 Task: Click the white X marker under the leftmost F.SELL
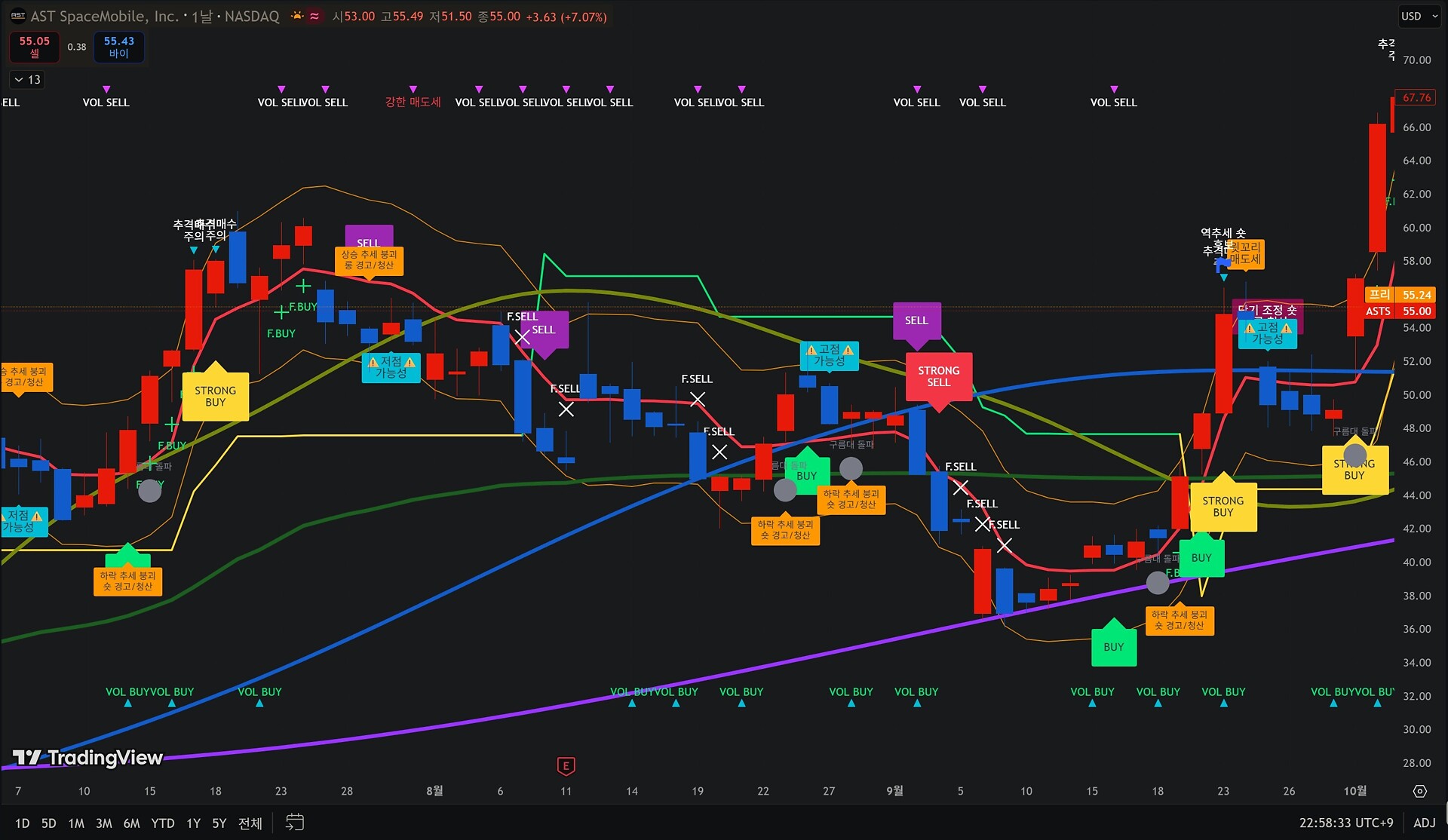tap(522, 336)
